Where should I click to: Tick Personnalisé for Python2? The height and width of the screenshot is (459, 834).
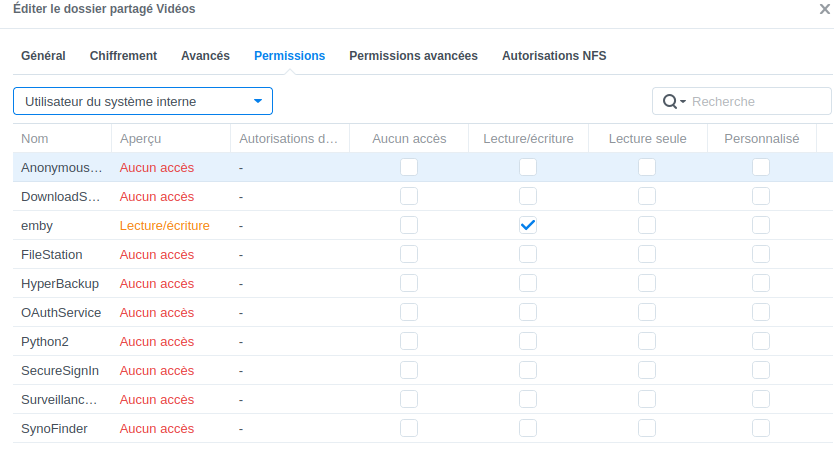pyautogui.click(x=761, y=341)
